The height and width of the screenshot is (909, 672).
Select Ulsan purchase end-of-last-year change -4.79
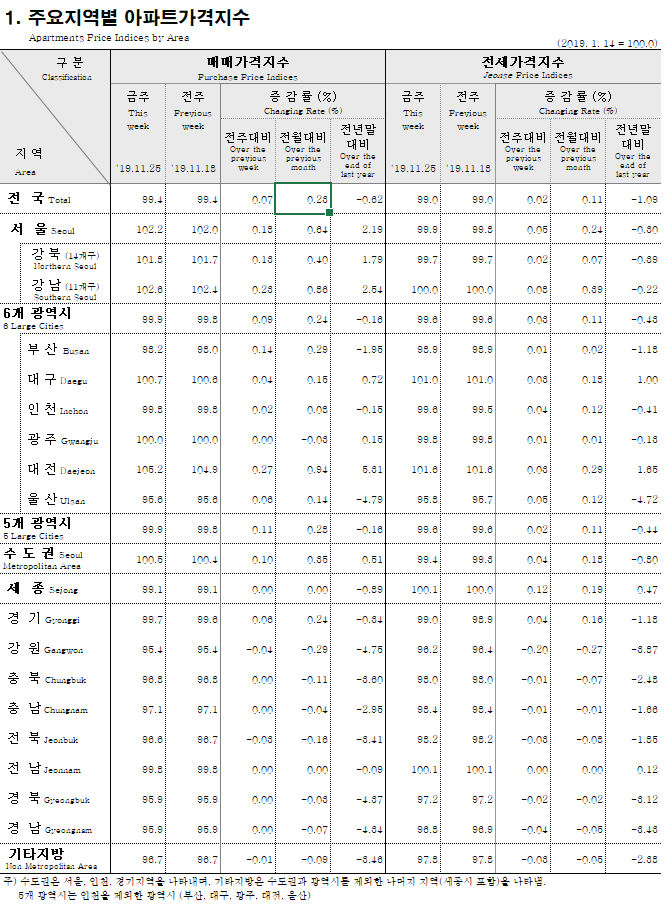(370, 499)
